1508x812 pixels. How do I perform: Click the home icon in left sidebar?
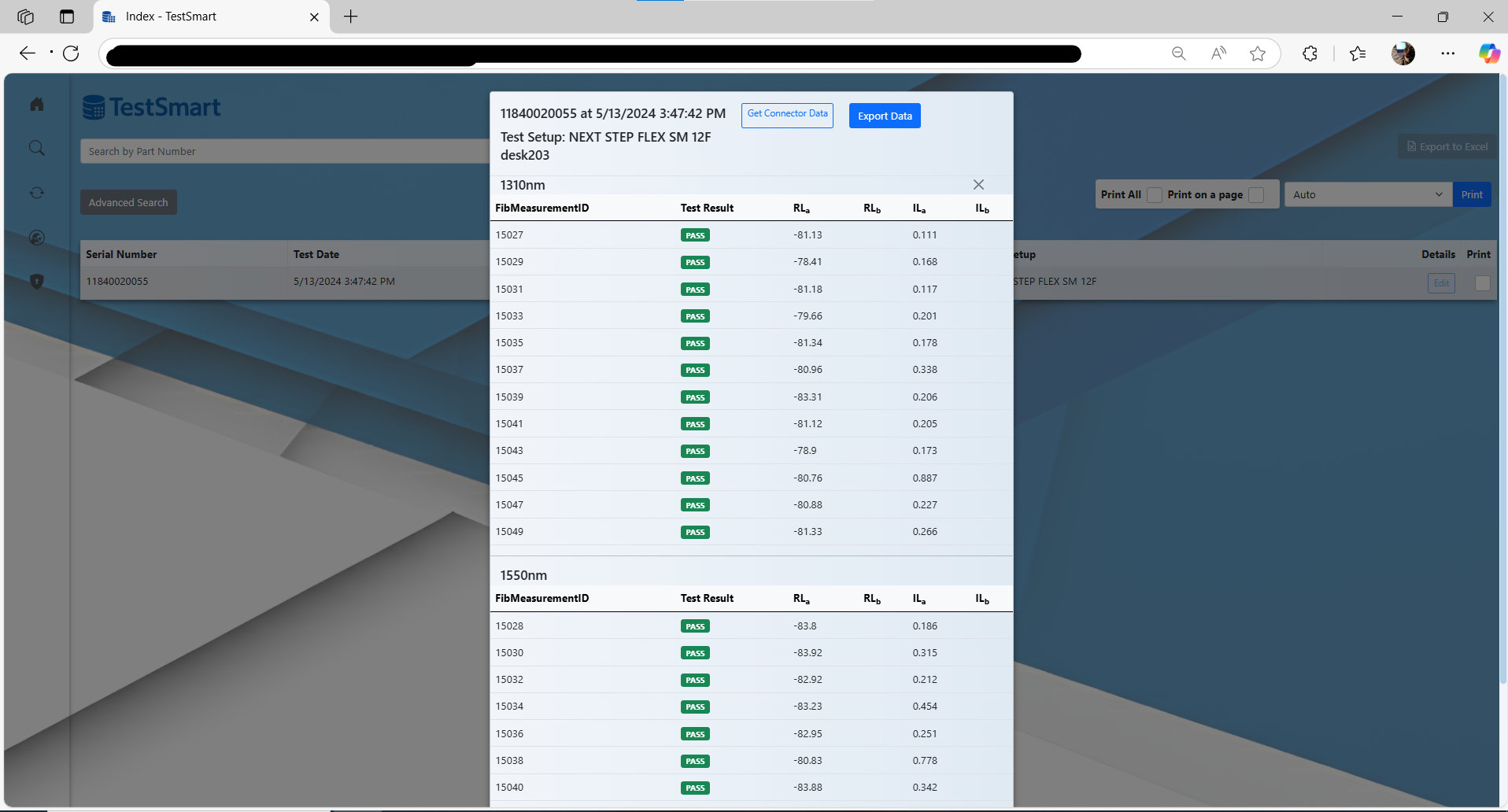pyautogui.click(x=37, y=105)
